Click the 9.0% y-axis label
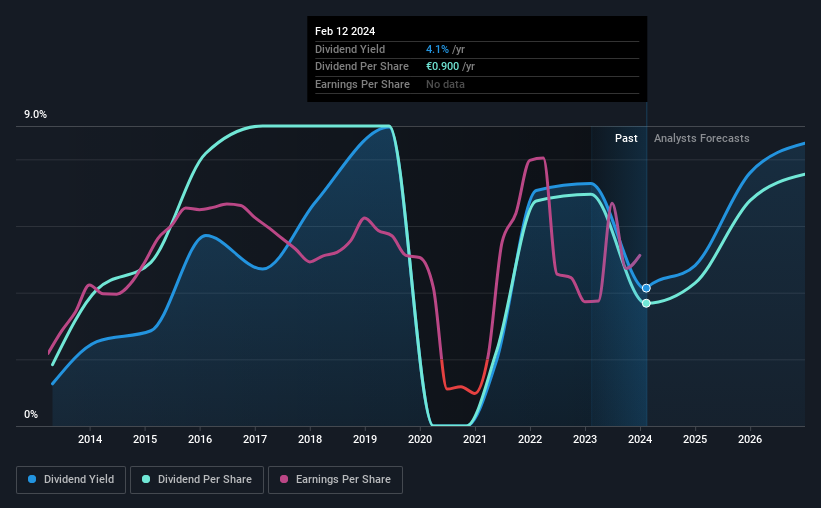The image size is (821, 508). tap(35, 115)
